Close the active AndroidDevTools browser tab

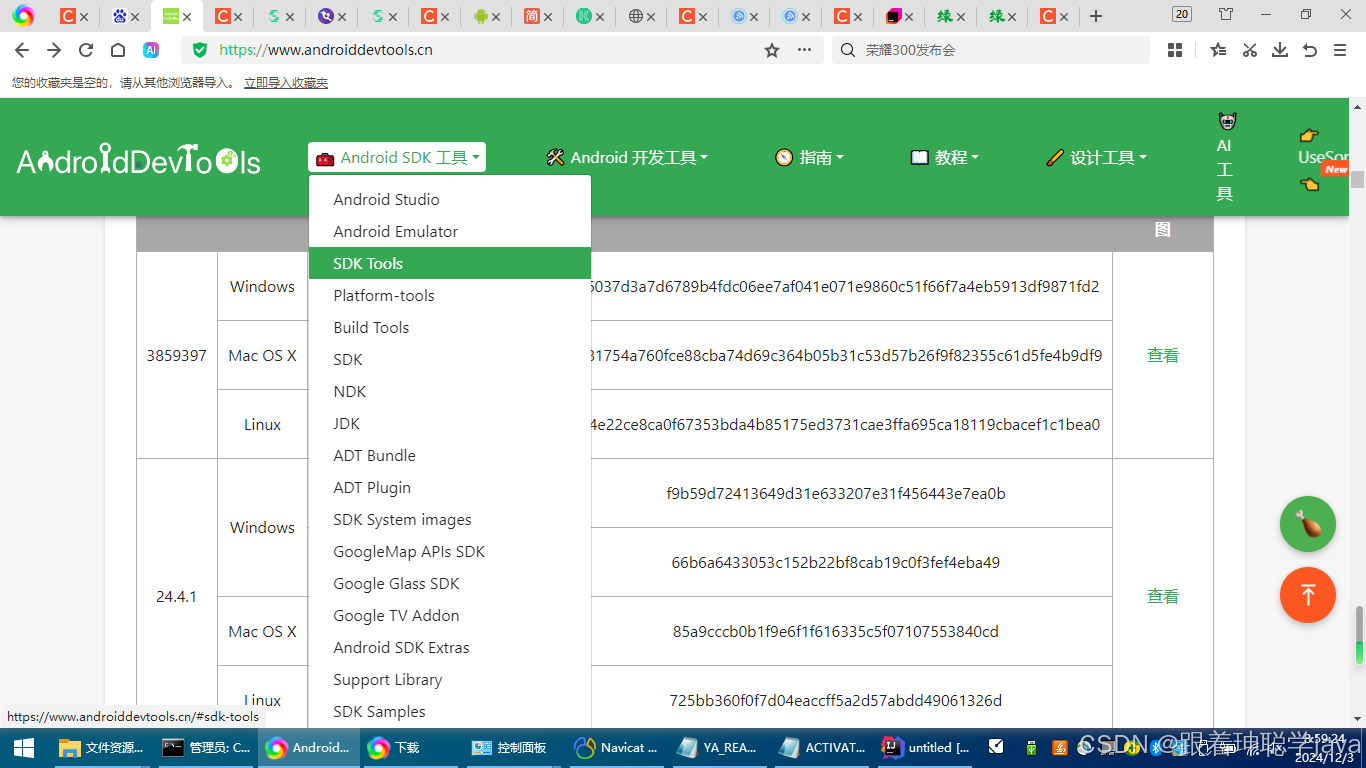coord(187,17)
